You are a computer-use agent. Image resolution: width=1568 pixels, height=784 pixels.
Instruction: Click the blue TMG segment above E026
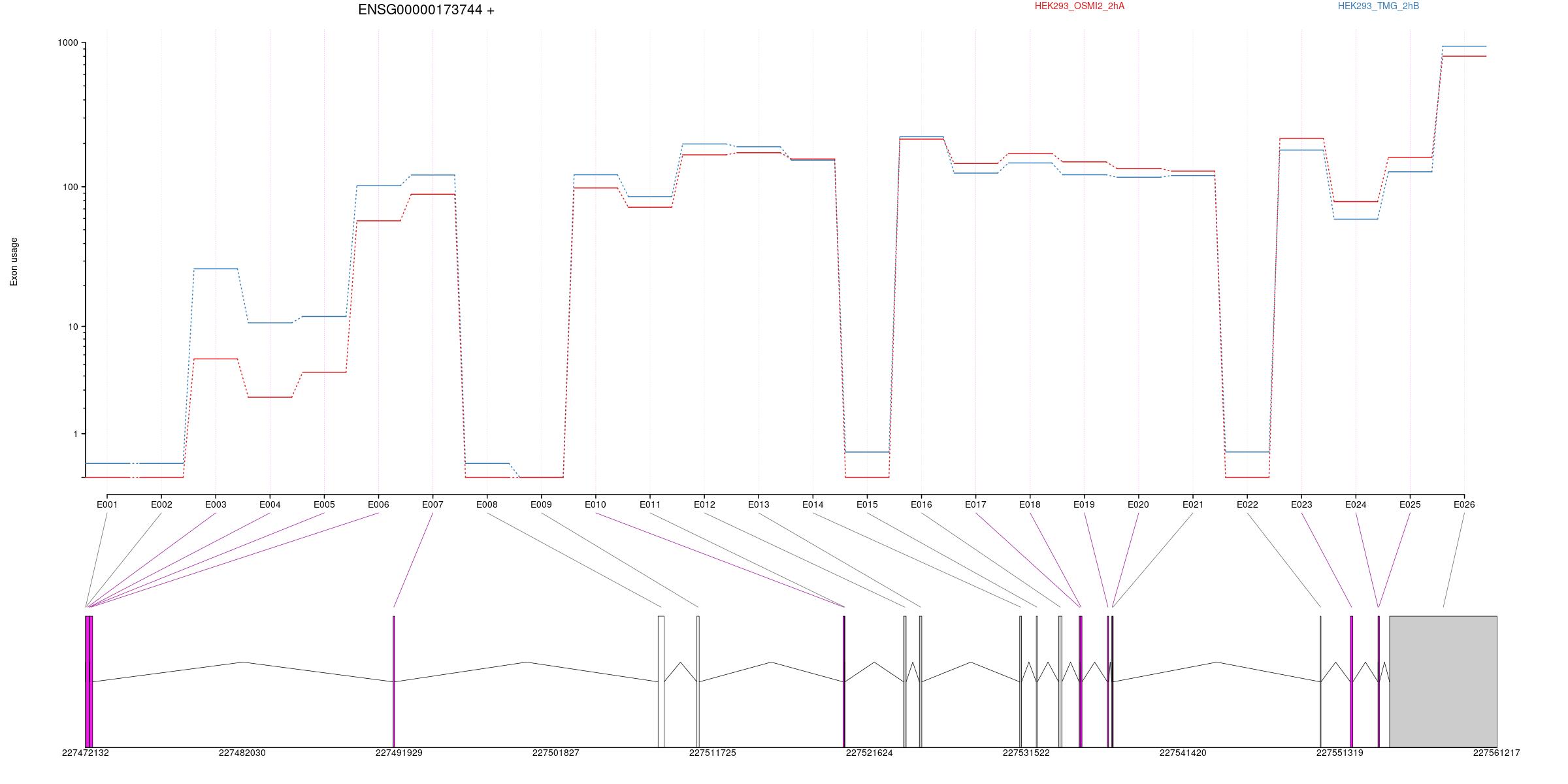(x=1464, y=46)
